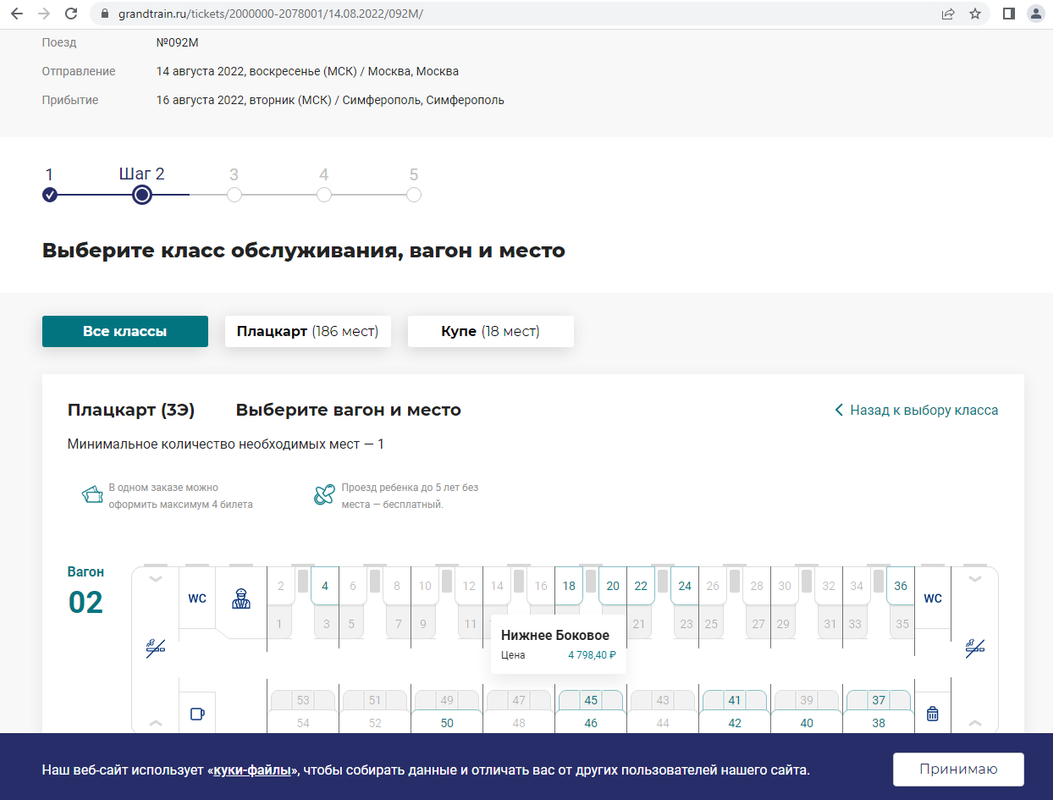Click bottom-left up chevron in wagon
The width and height of the screenshot is (1053, 800).
[x=155, y=723]
